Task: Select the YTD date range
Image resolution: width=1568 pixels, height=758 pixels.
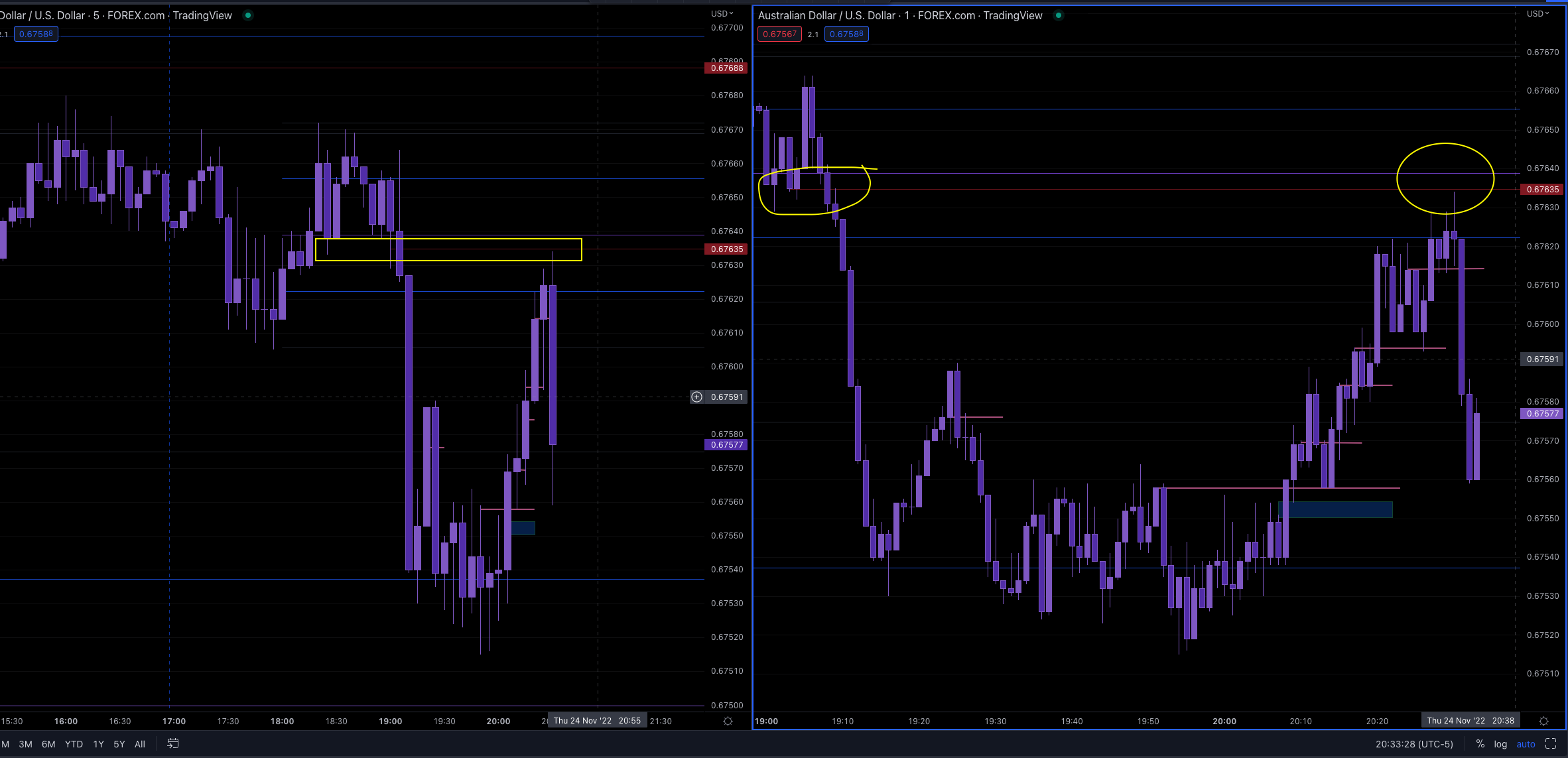Action: point(74,744)
